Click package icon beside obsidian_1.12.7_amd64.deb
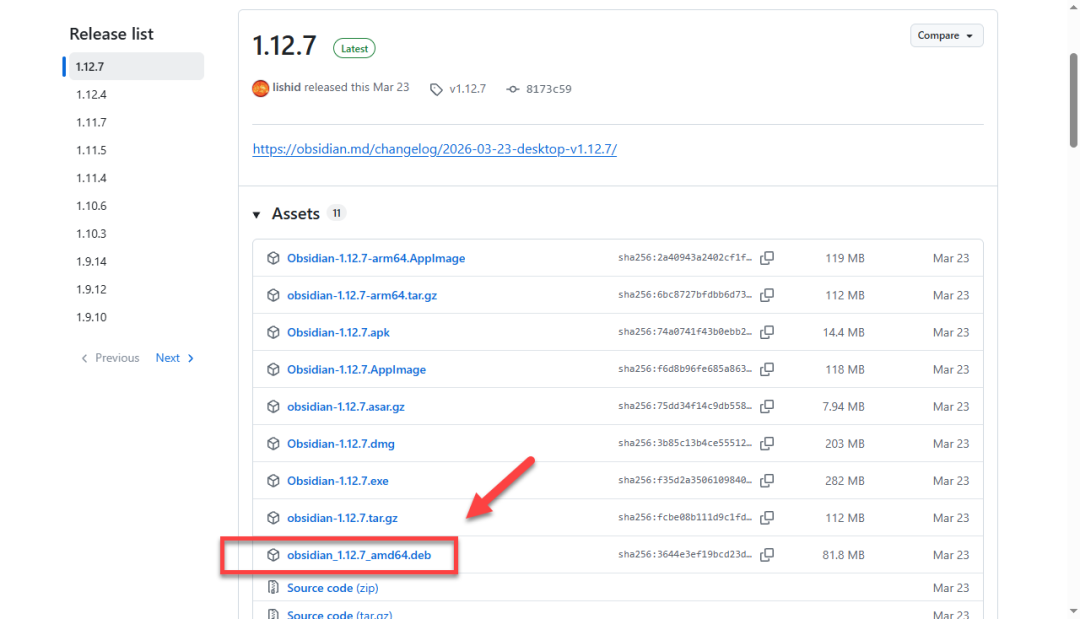Viewport: 1080px width, 619px height. tap(273, 555)
